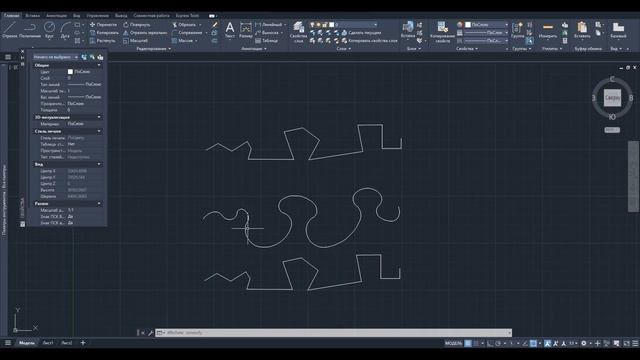Collapse the Стиль печати properties section
Screen dimensions: 640x360
pyautogui.click(x=99, y=131)
